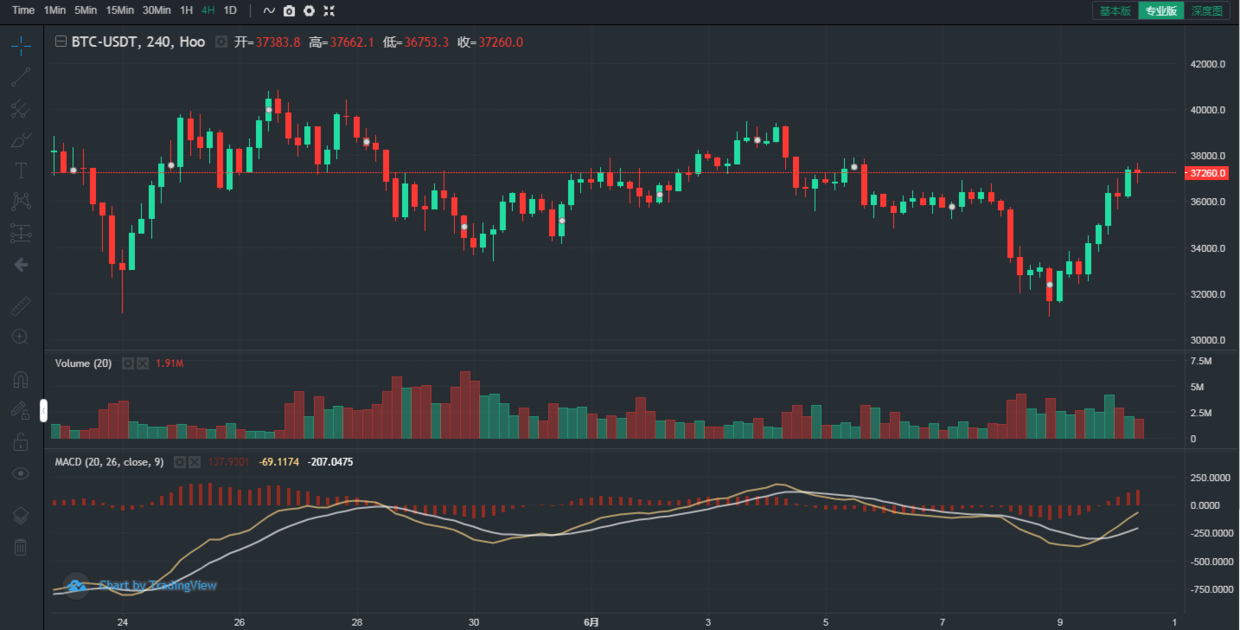
Task: Collapse the left drawing toolbar handle
Action: (x=43, y=410)
